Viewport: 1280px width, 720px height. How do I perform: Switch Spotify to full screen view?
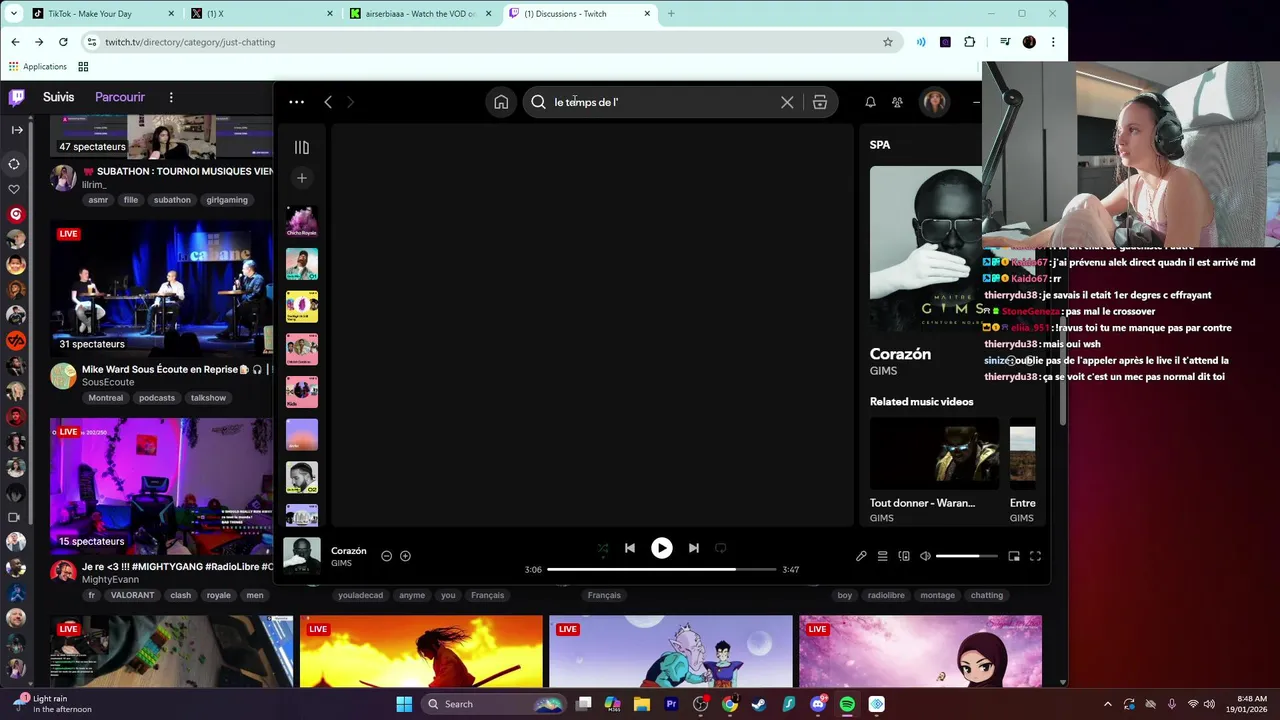click(1035, 556)
